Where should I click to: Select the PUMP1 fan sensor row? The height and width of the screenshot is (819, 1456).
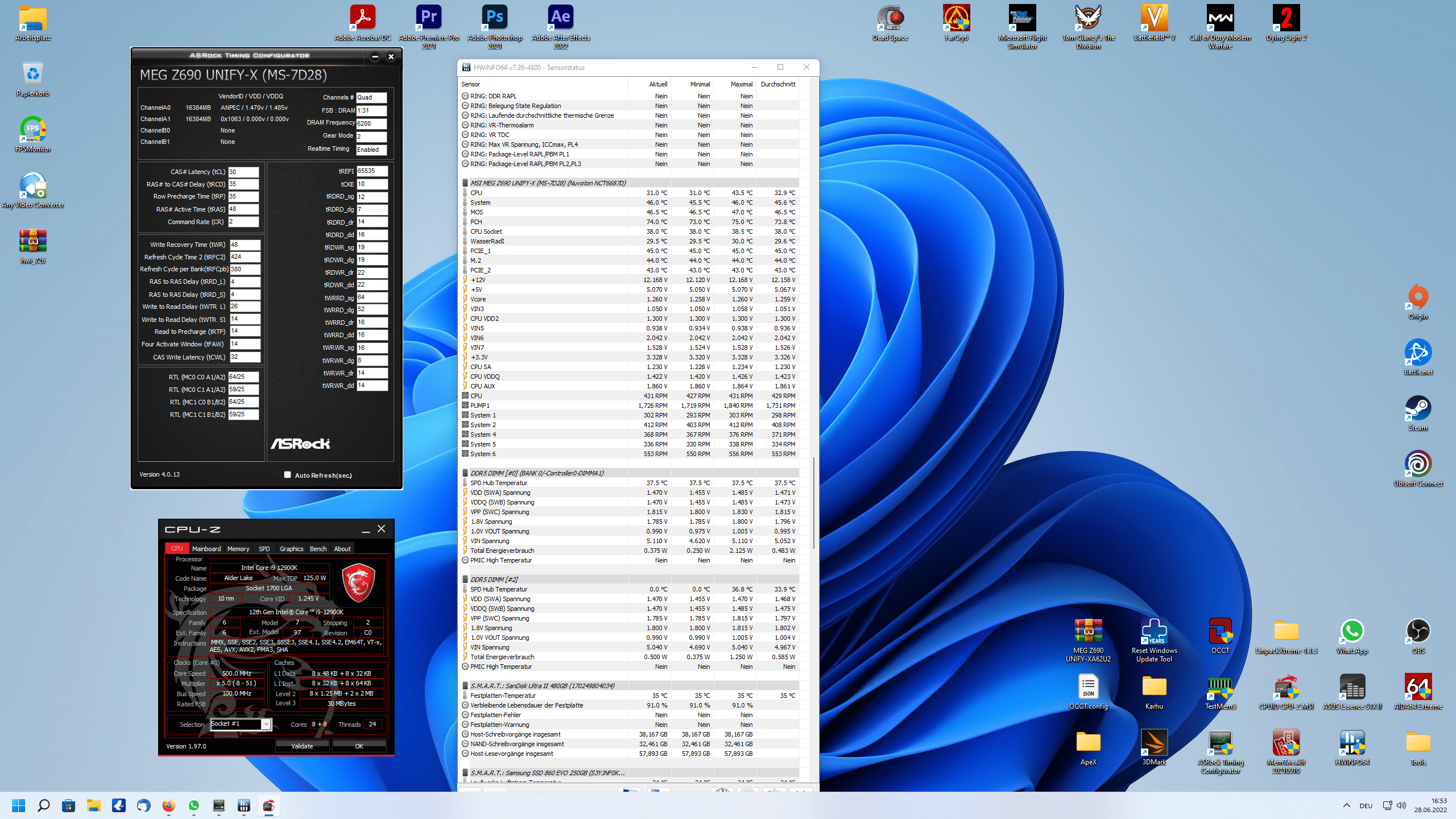tap(629, 406)
